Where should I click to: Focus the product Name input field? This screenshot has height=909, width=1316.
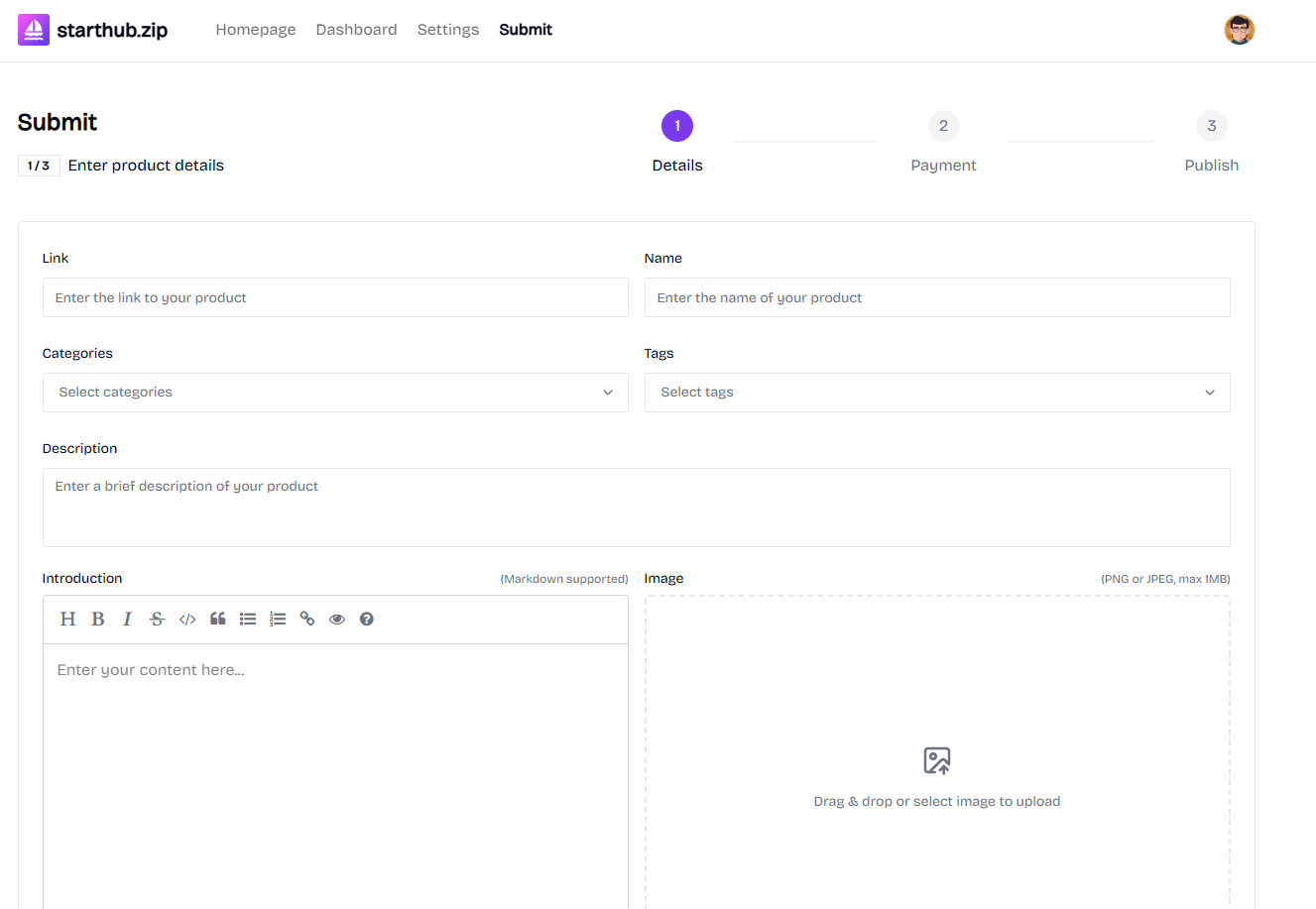coord(937,297)
